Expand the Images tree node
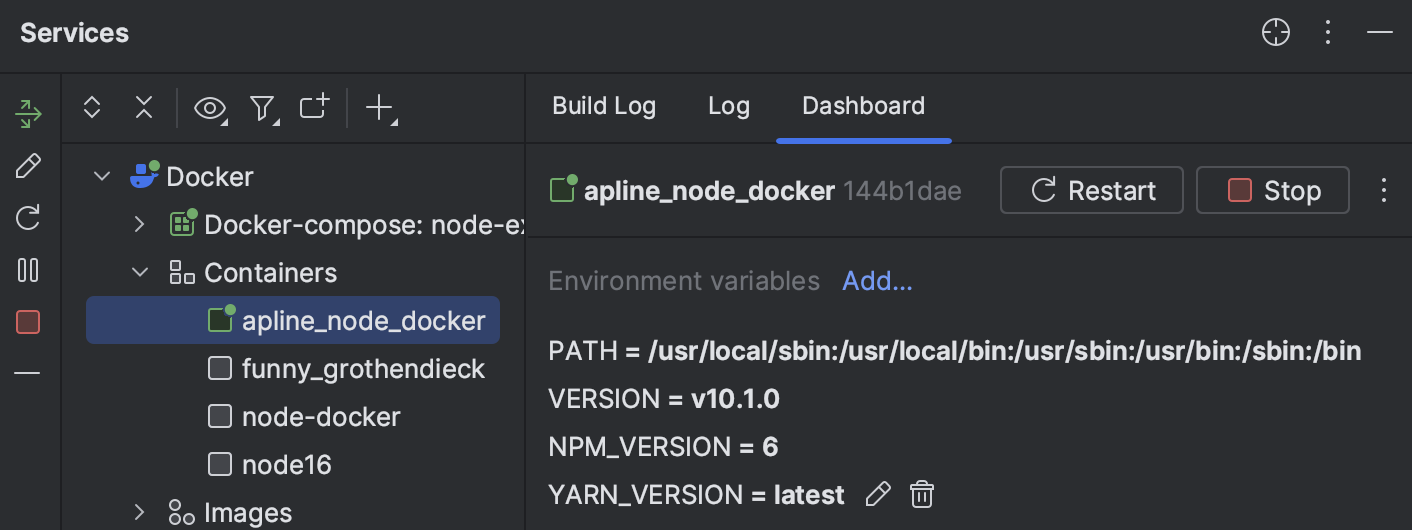Viewport: 1412px width, 530px height. pyautogui.click(x=140, y=513)
